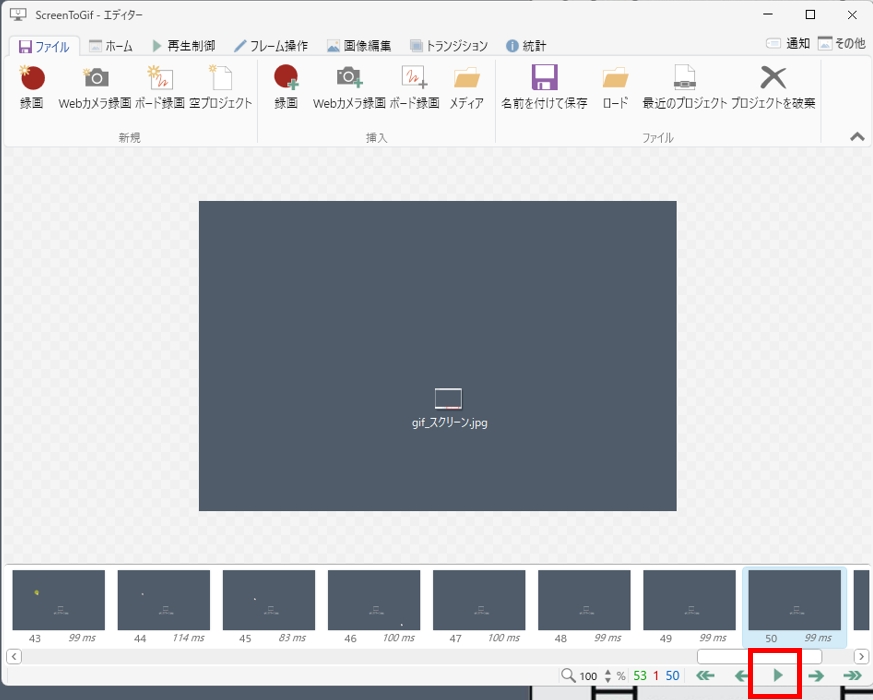Click the horizontal frame list scrollbar
This screenshot has height=700, width=873.
[758, 656]
